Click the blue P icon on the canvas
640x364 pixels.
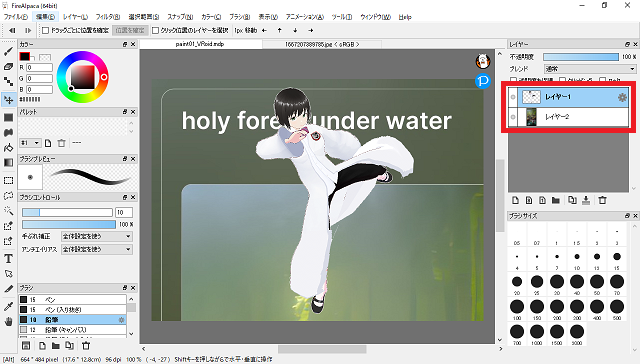[x=483, y=81]
